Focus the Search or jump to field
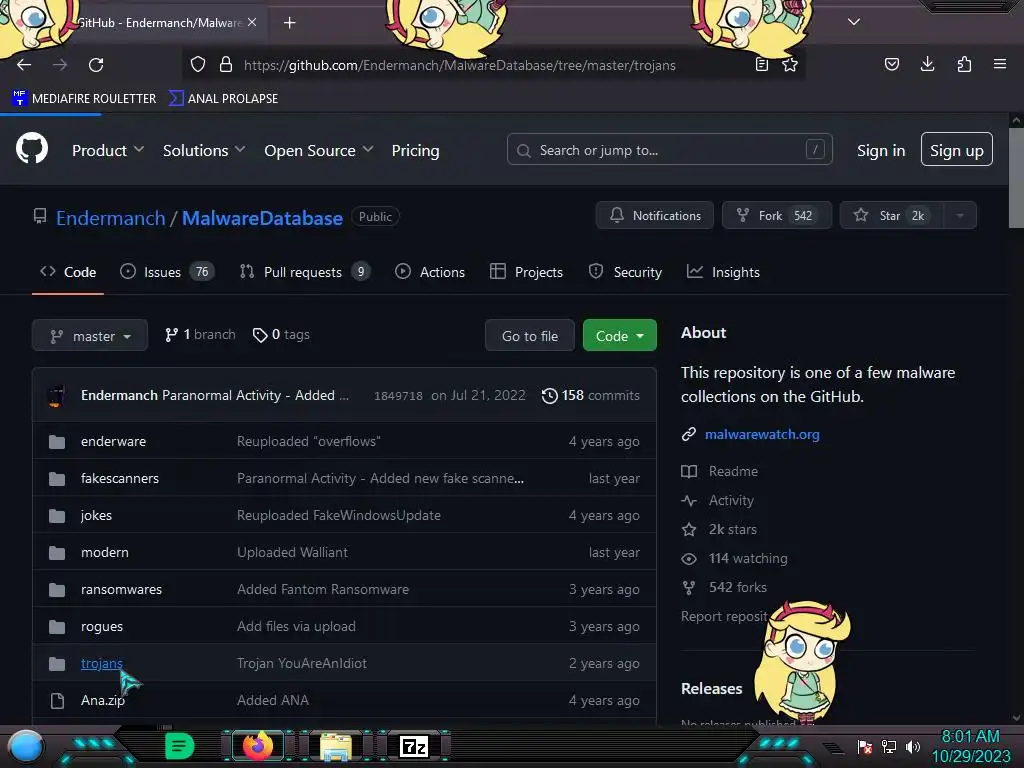Image resolution: width=1024 pixels, height=768 pixels. point(669,150)
